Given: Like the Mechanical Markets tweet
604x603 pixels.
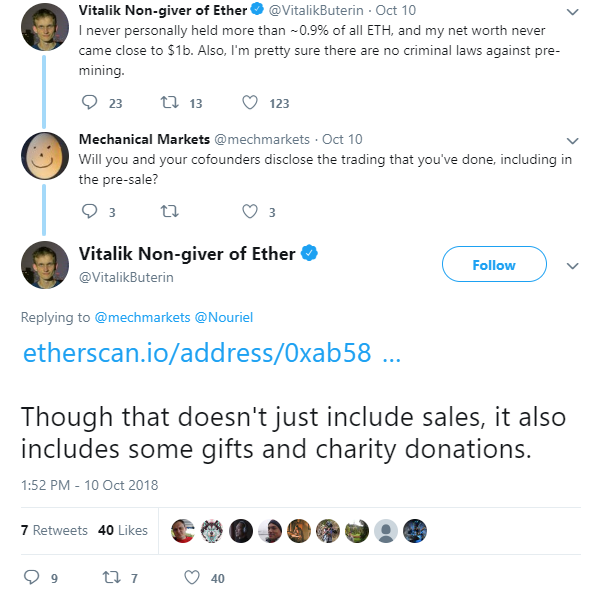Looking at the screenshot, I should pos(250,211).
